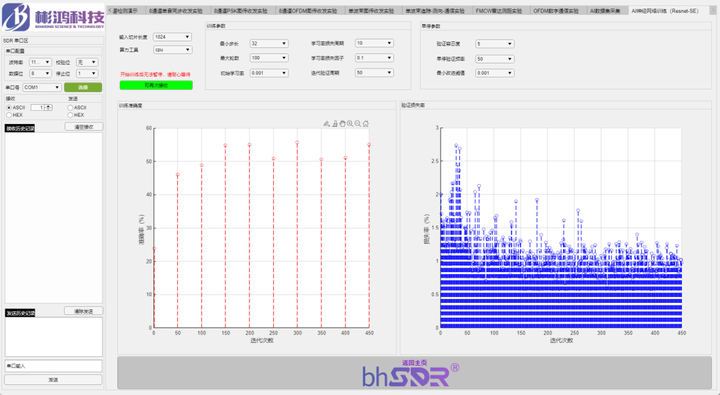The image size is (720, 395).
Task: Open the 0.001 dropdown in the early-stop panel
Action: [x=495, y=73]
